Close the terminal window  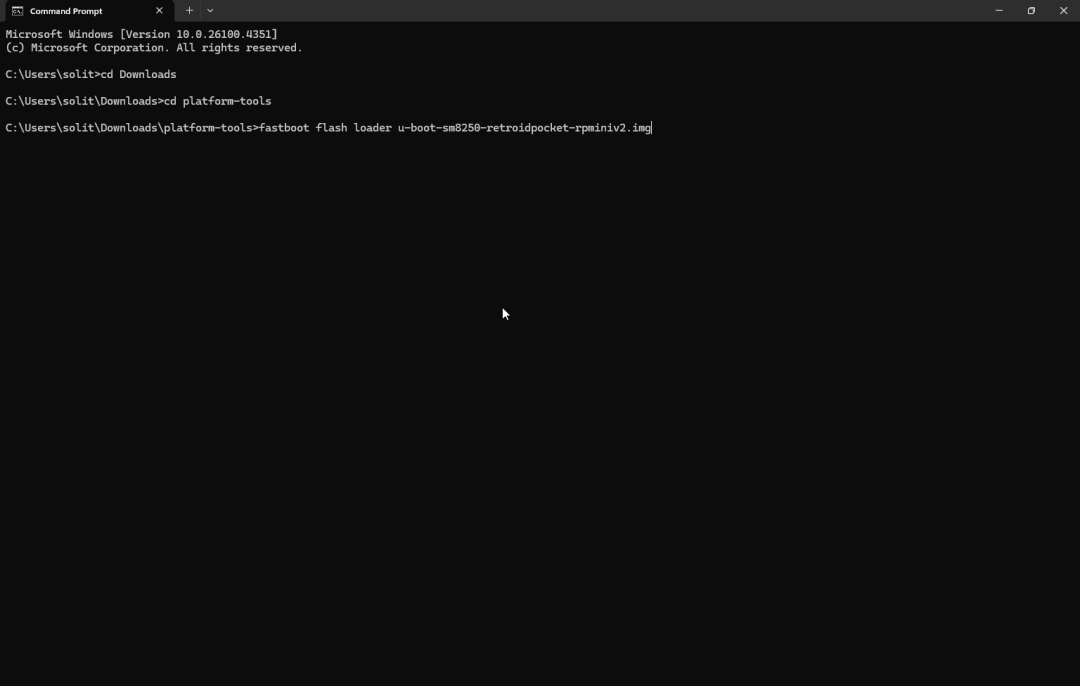pos(1063,10)
